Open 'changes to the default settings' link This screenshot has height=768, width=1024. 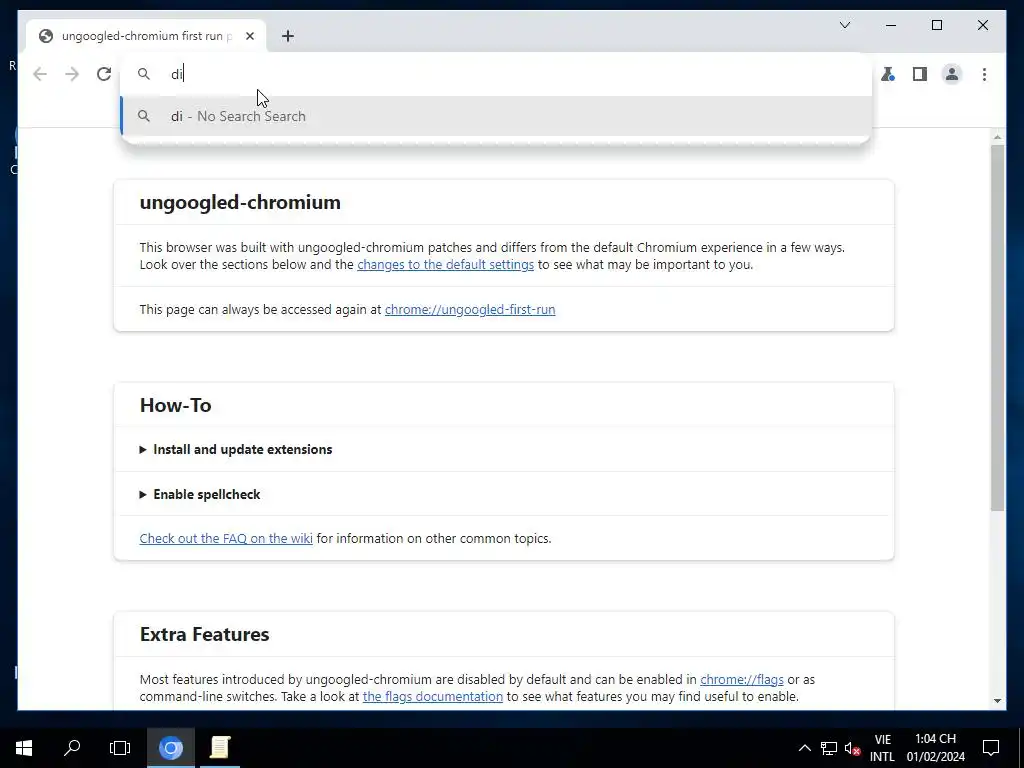point(445,264)
